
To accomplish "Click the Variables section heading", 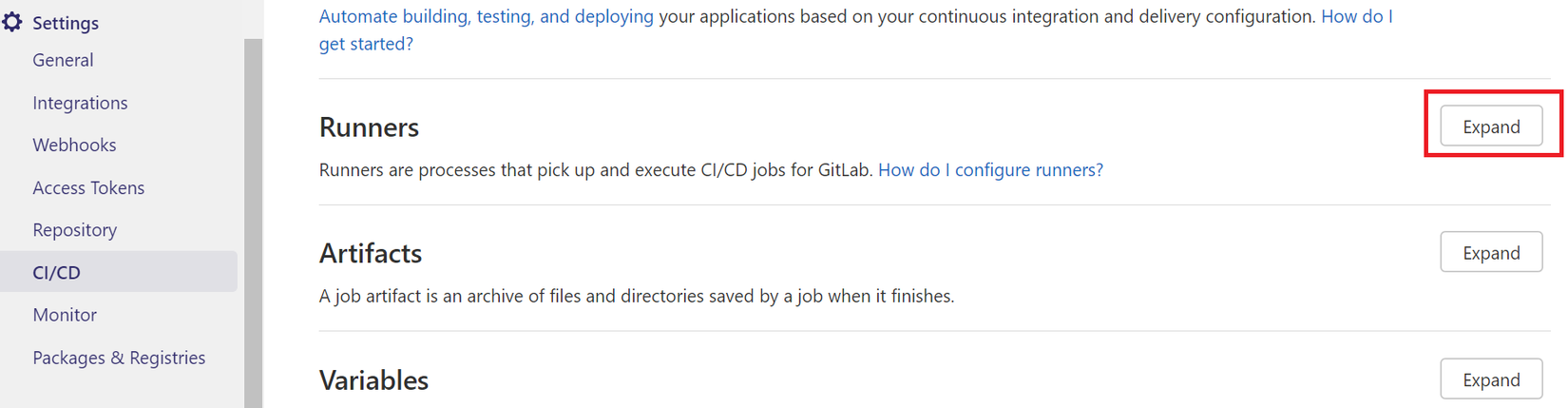I will point(373,379).
